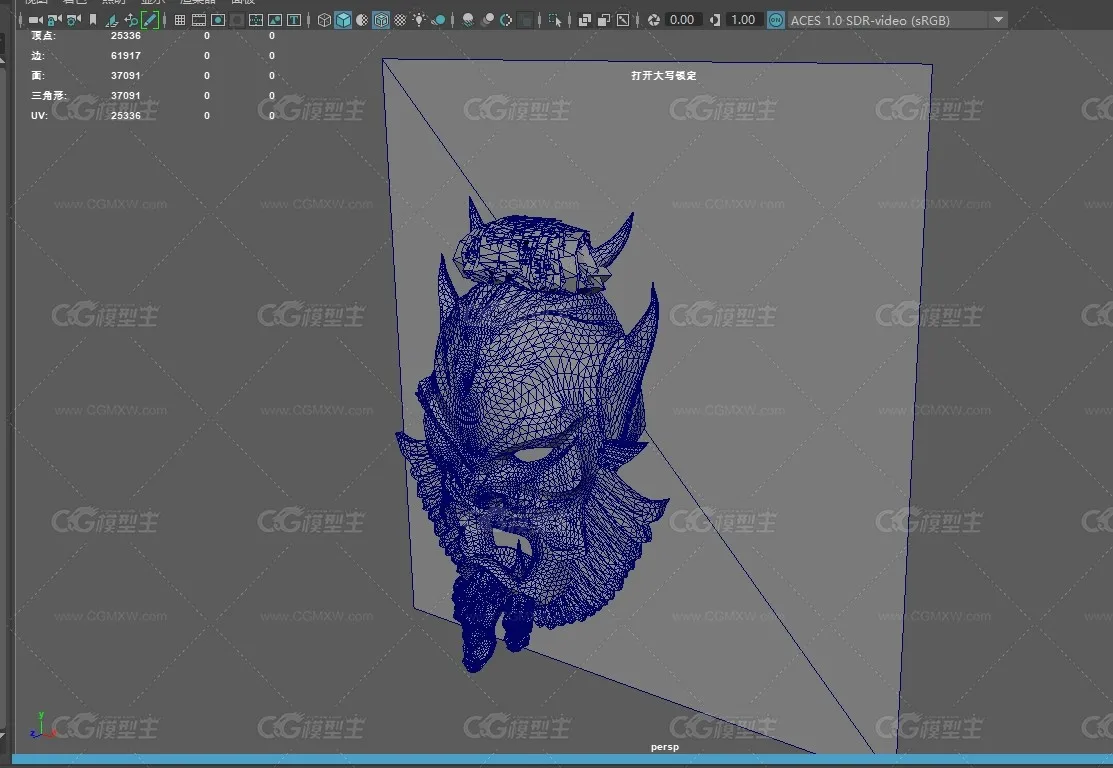The width and height of the screenshot is (1113, 768).
Task: Toggle Wireframe on Shaded icon
Action: point(381,20)
